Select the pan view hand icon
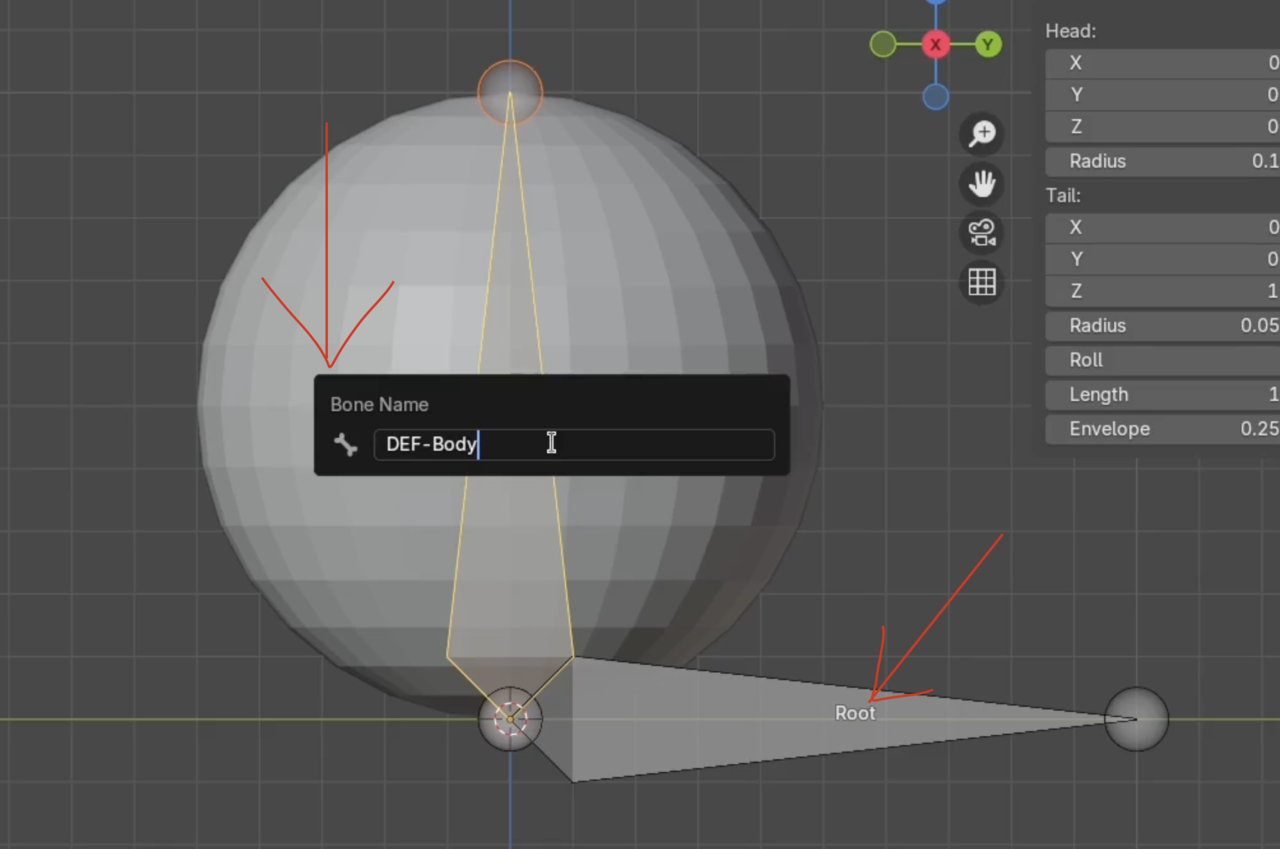1280x849 pixels. pyautogui.click(x=982, y=184)
